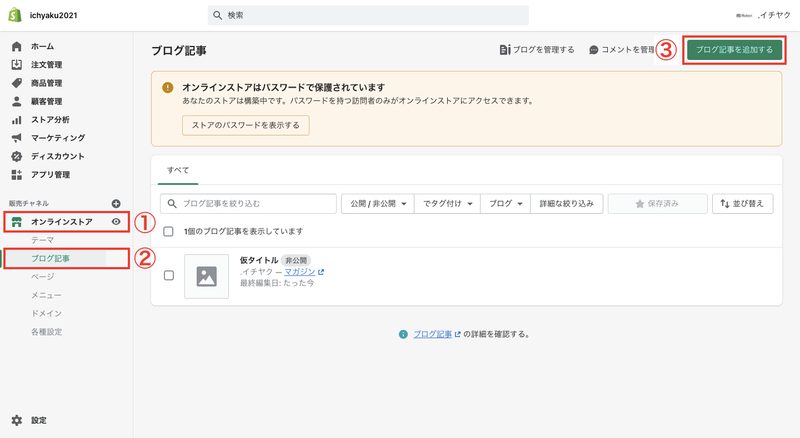The height and width of the screenshot is (438, 800).
Task: Click the 注文管理 inbox icon
Action: pyautogui.click(x=17, y=65)
